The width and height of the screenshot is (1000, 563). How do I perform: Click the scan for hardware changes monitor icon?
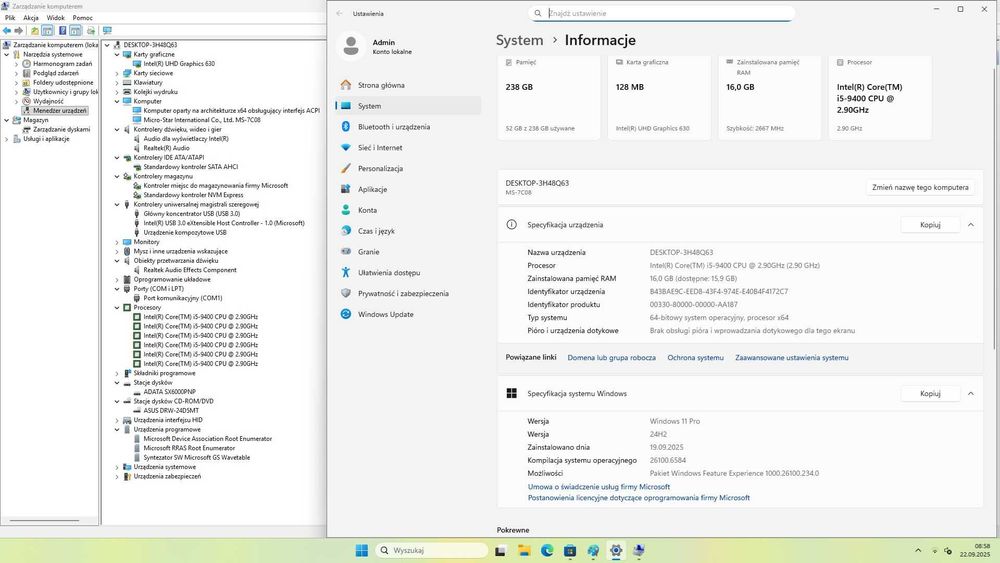click(107, 31)
